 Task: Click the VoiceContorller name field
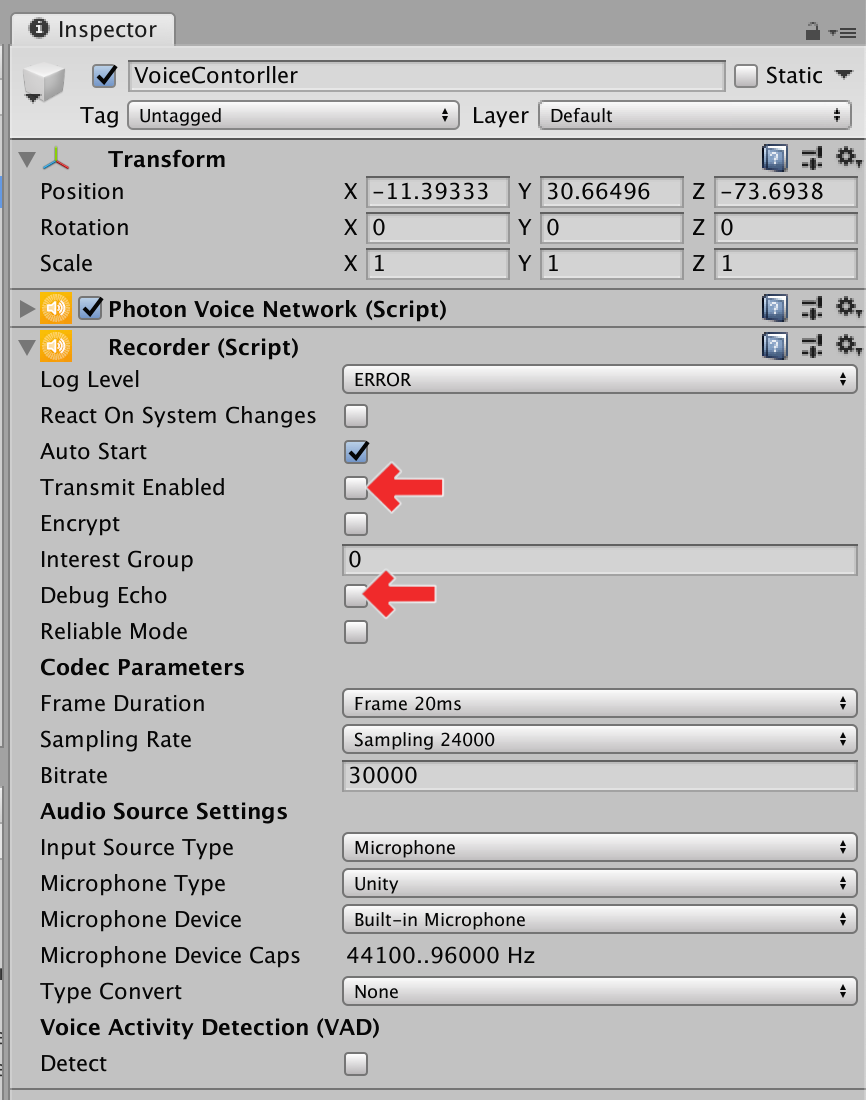pyautogui.click(x=427, y=76)
